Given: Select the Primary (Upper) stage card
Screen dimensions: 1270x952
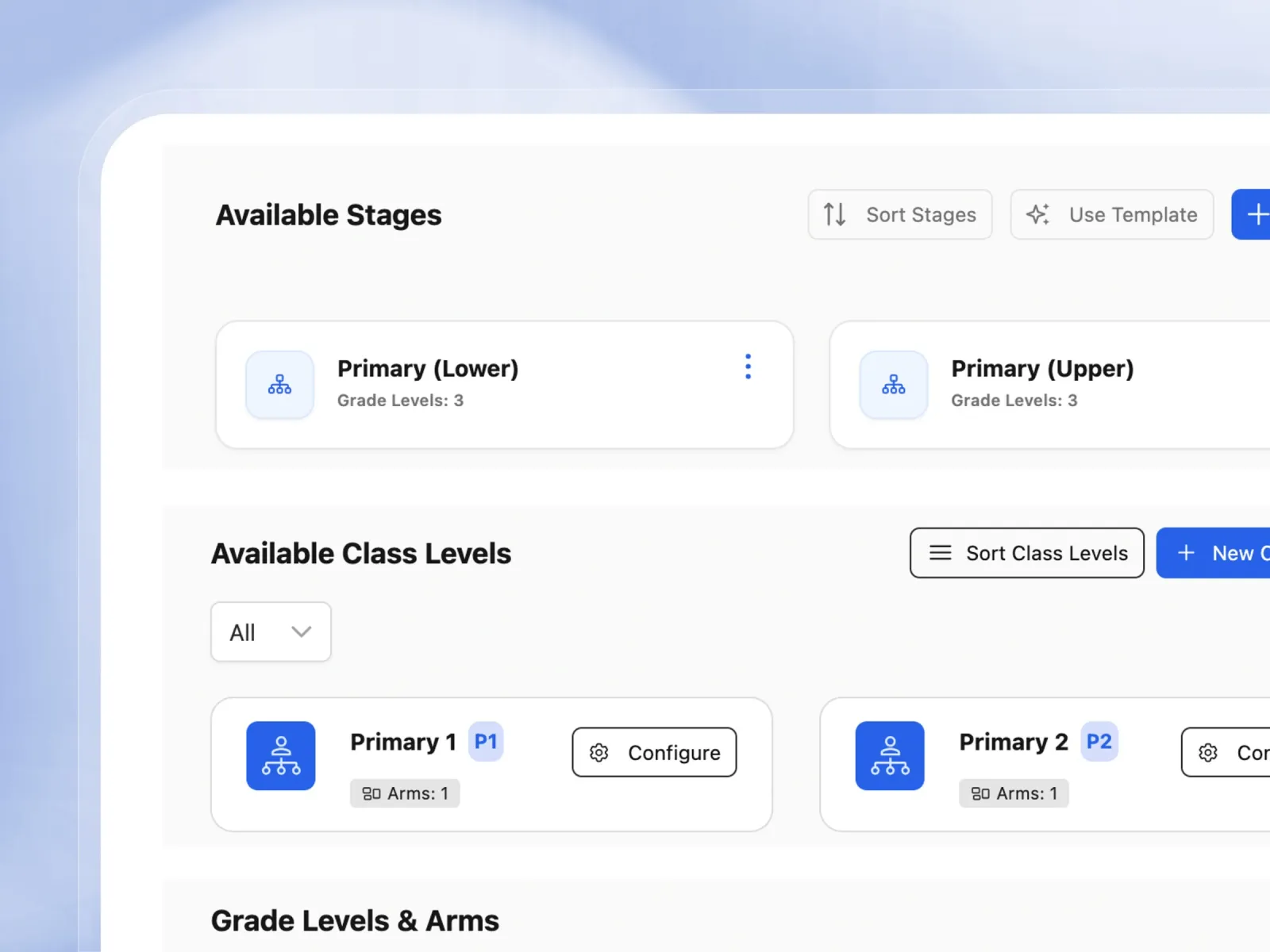Looking at the screenshot, I should (1049, 385).
